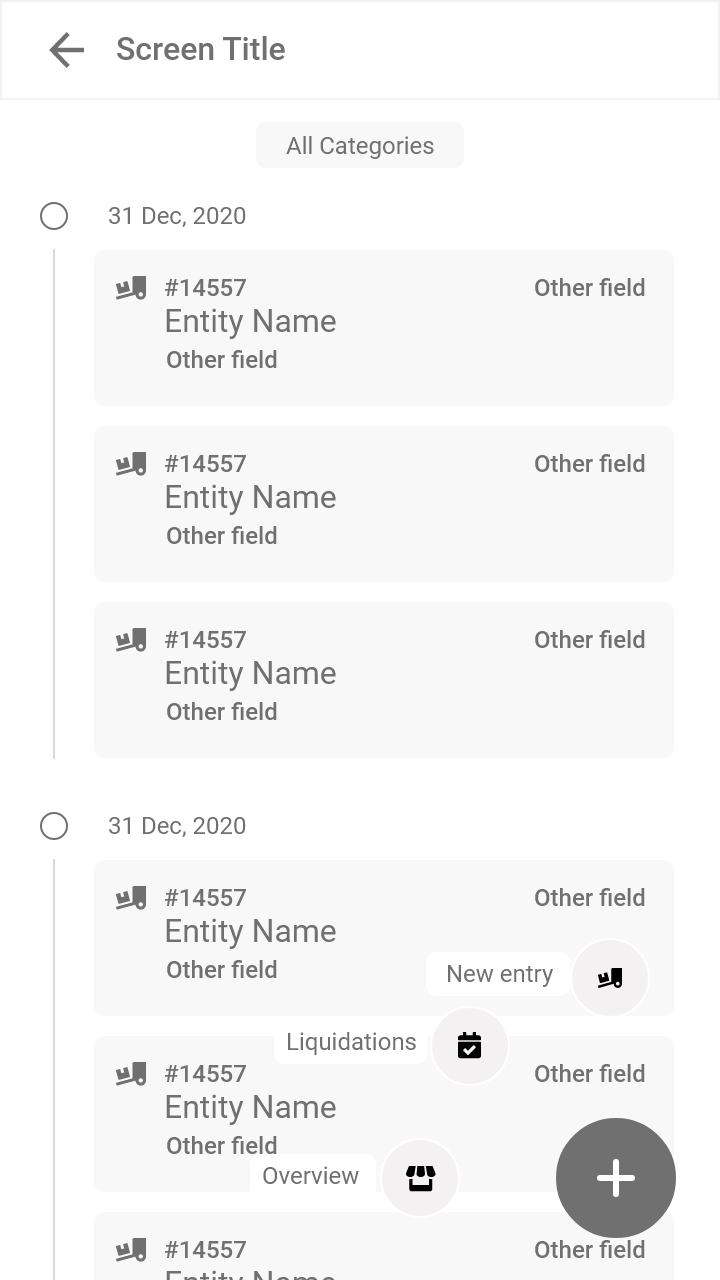Click the back arrow icon
This screenshot has height=1280, width=720.
coord(66,50)
